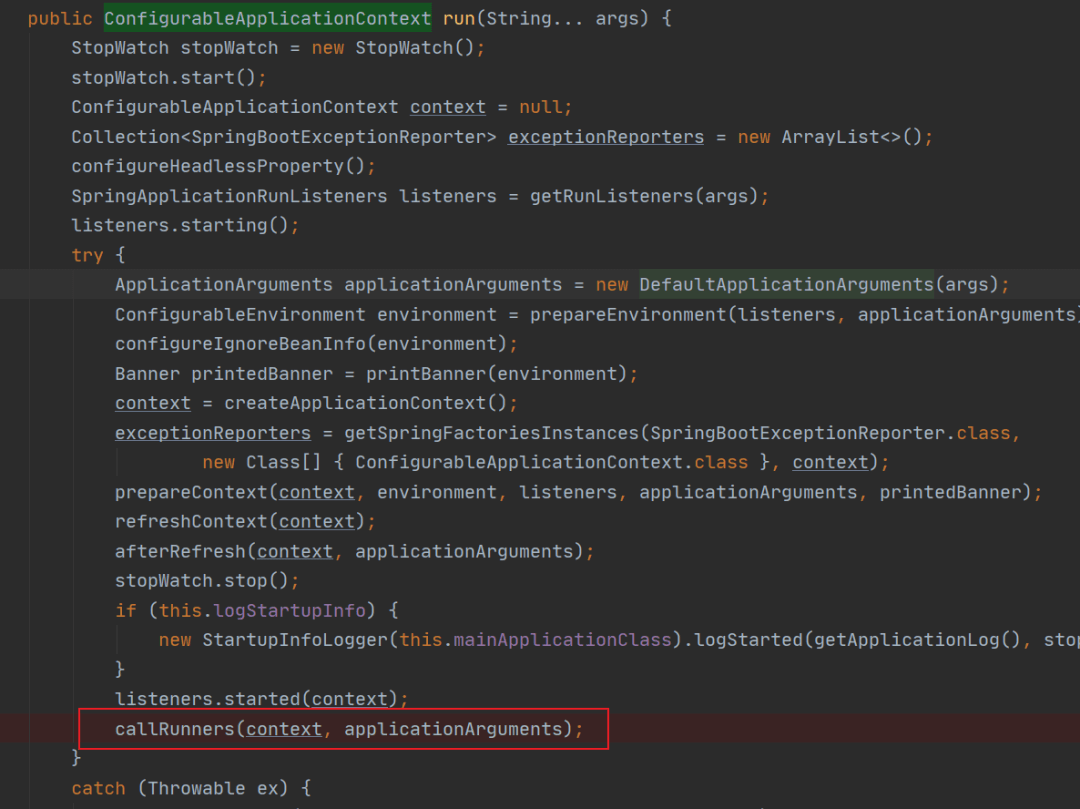Screen dimensions: 1080x809
Task: Click the printedBanner variable declaration
Action: point(262,374)
